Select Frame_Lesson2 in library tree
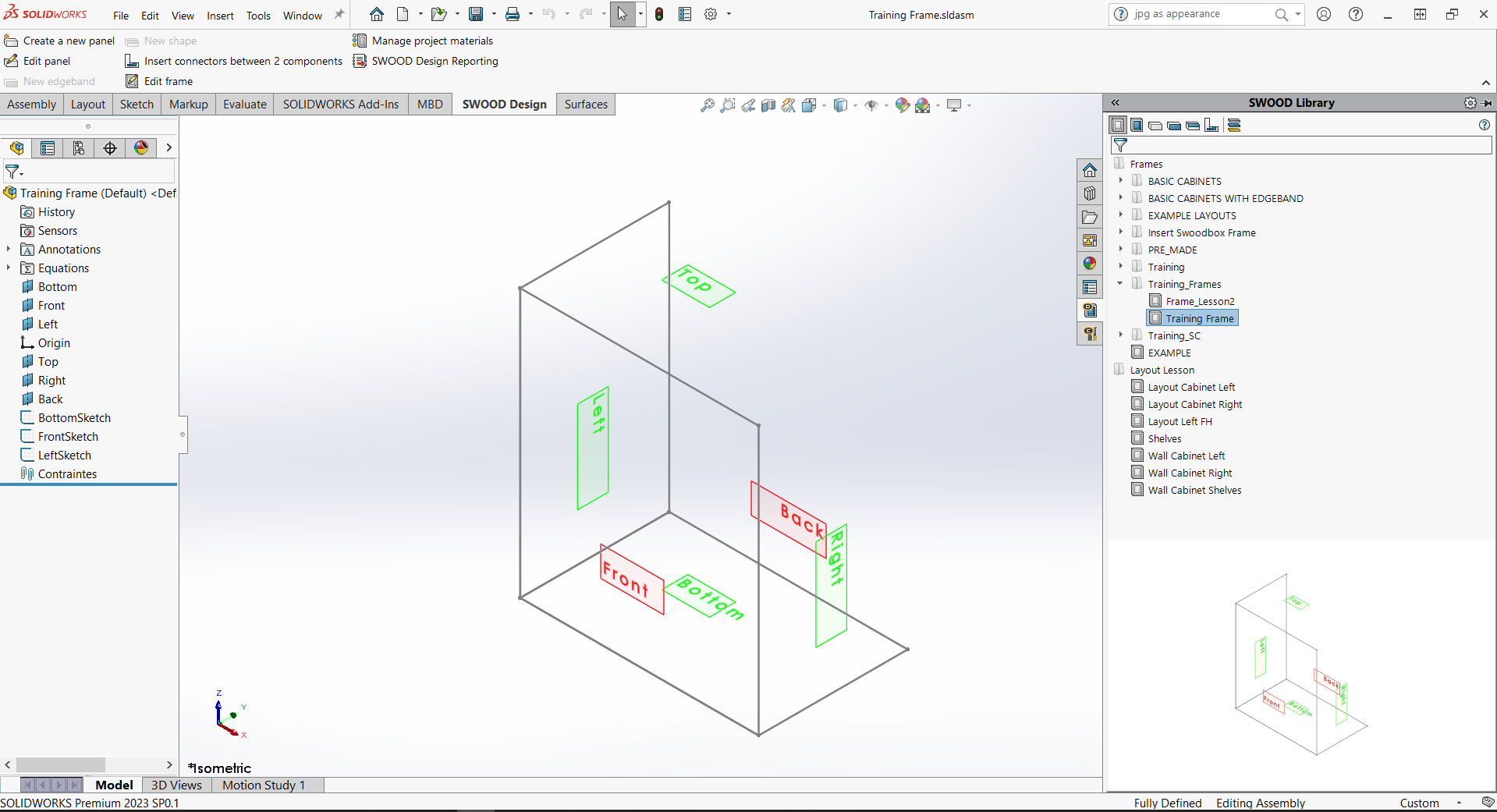Viewport: 1497px width, 812px height. click(1200, 301)
